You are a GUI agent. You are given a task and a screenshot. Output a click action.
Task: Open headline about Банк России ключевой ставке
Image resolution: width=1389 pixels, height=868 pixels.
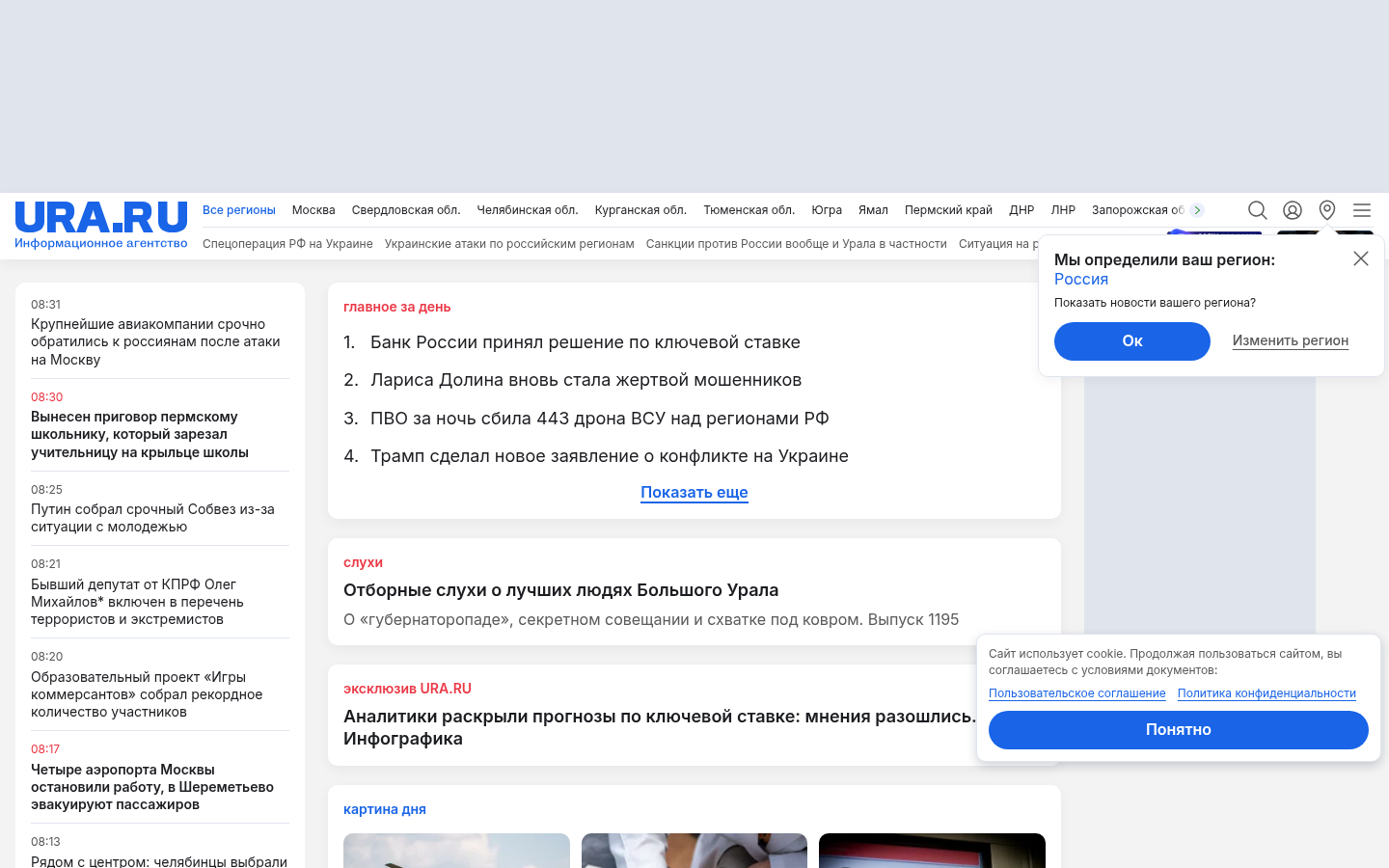(x=586, y=342)
